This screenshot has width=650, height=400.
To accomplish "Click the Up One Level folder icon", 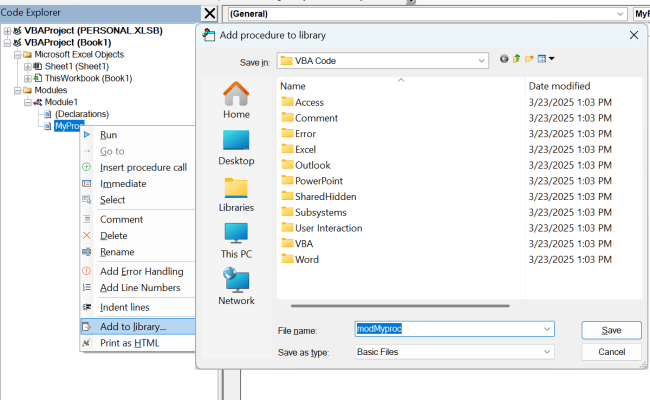I will pyautogui.click(x=517, y=59).
